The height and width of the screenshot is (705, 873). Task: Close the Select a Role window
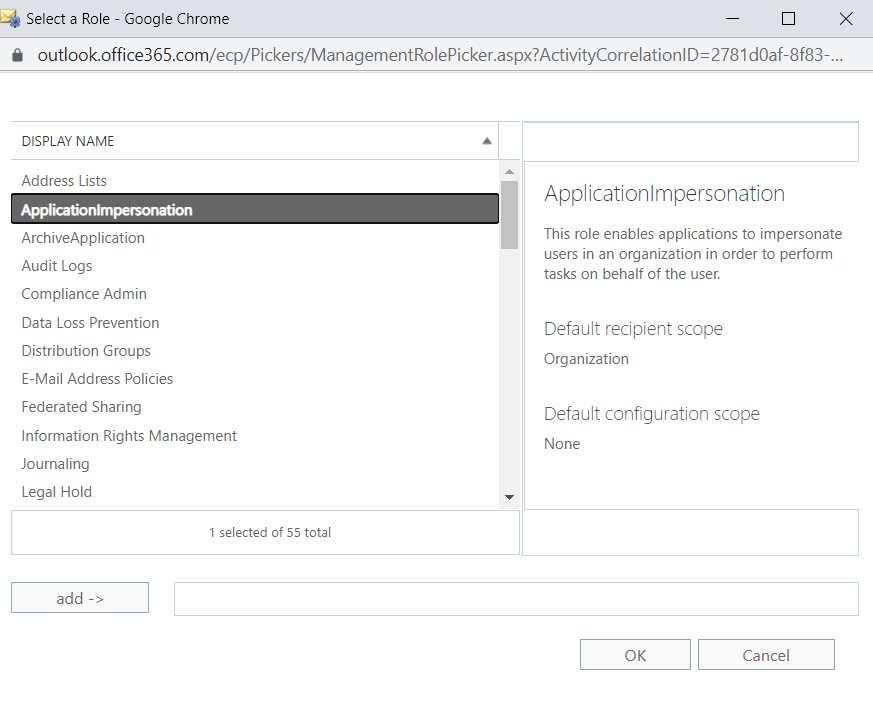click(x=843, y=18)
